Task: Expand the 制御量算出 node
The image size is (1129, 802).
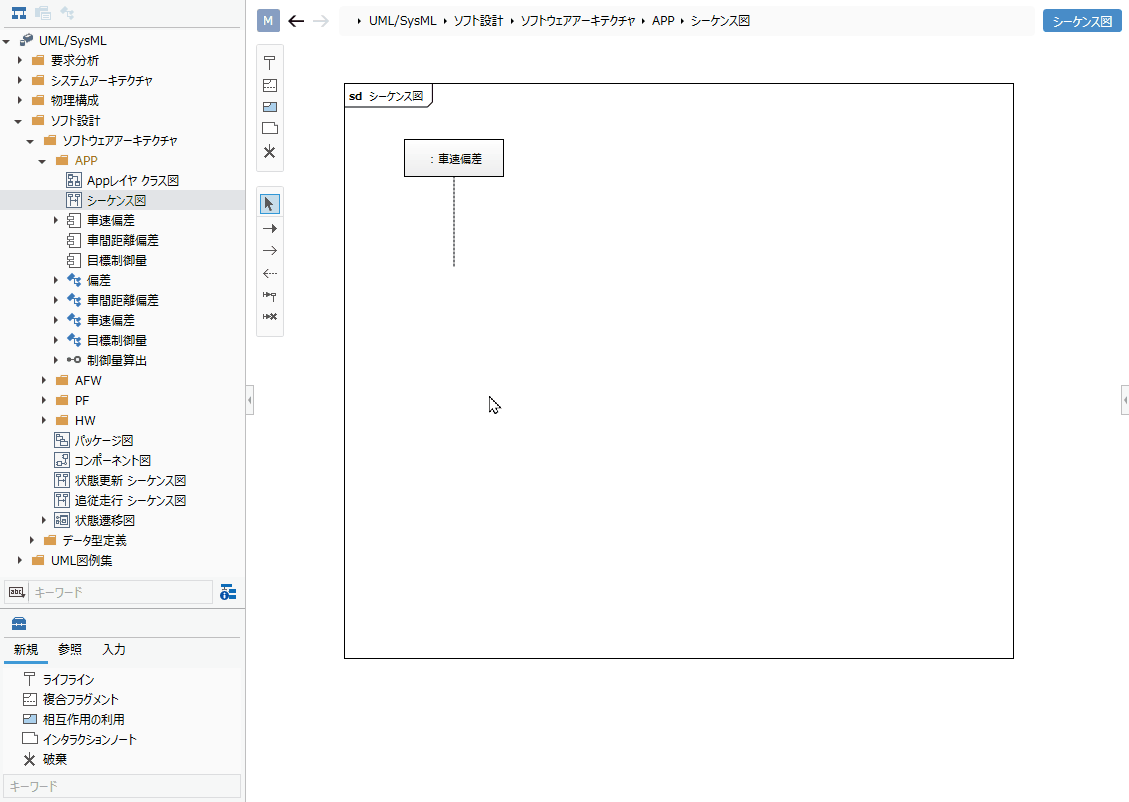Action: [x=55, y=360]
